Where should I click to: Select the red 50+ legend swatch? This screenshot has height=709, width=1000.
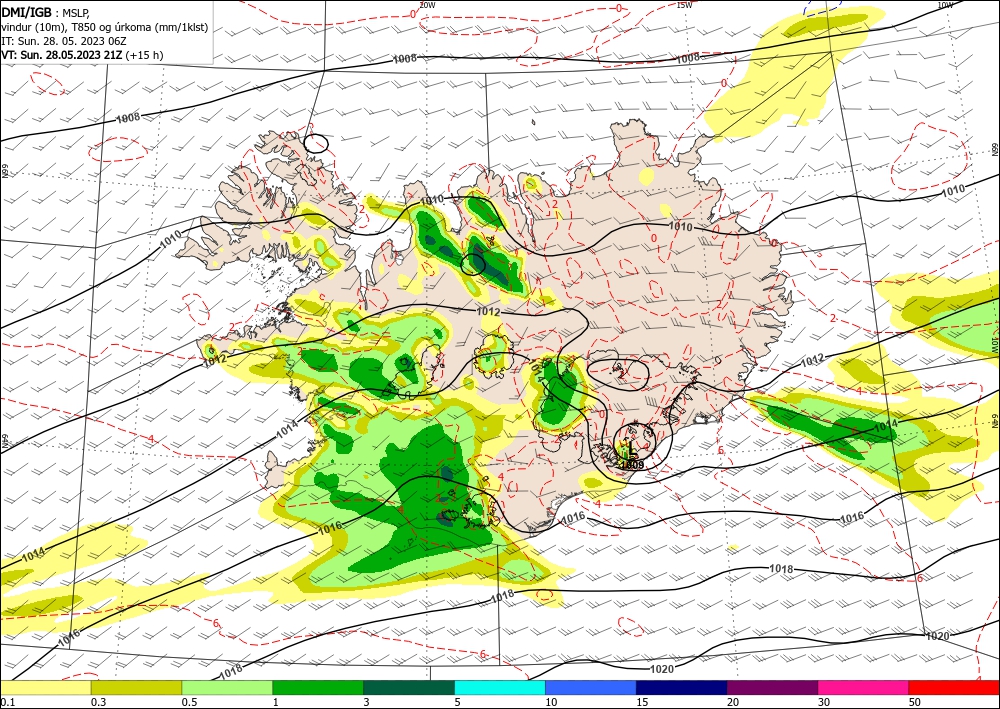coord(954,688)
